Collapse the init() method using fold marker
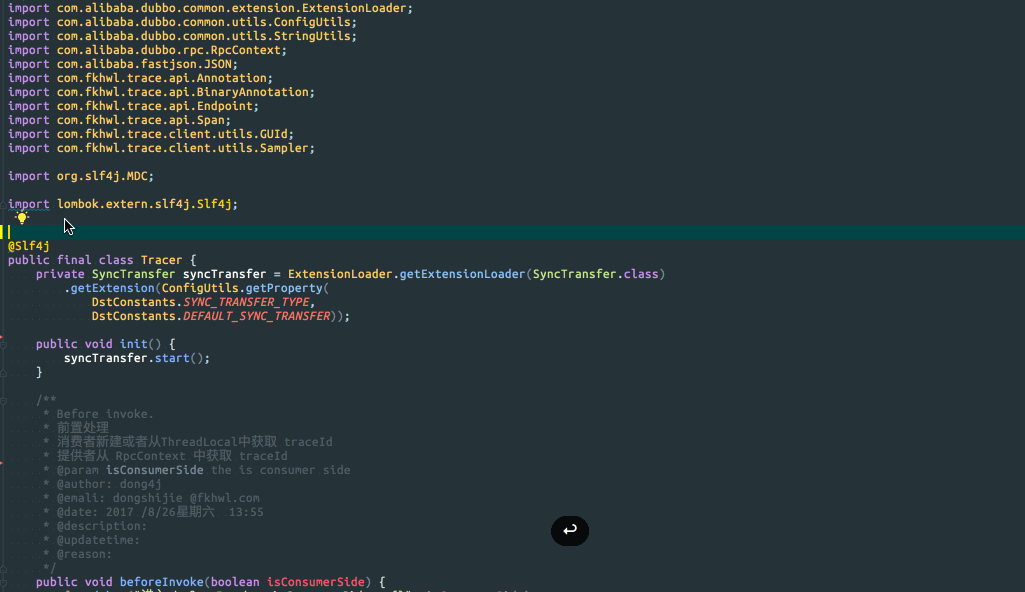This screenshot has height=592, width=1025. tap(4, 344)
